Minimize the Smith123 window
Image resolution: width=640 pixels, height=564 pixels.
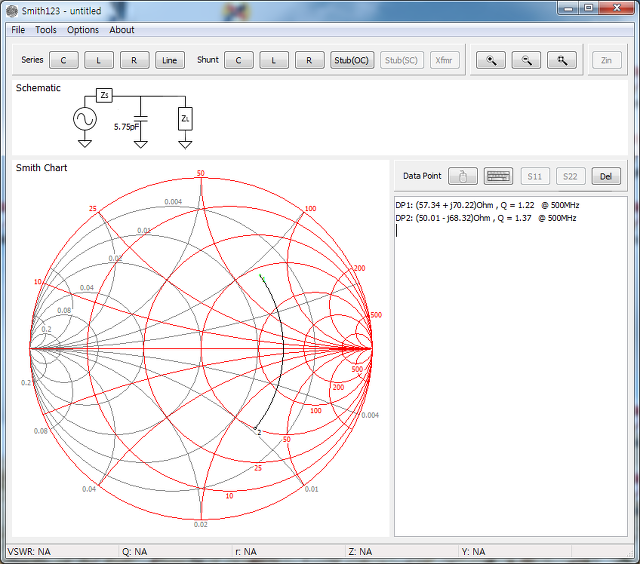(x=569, y=8)
